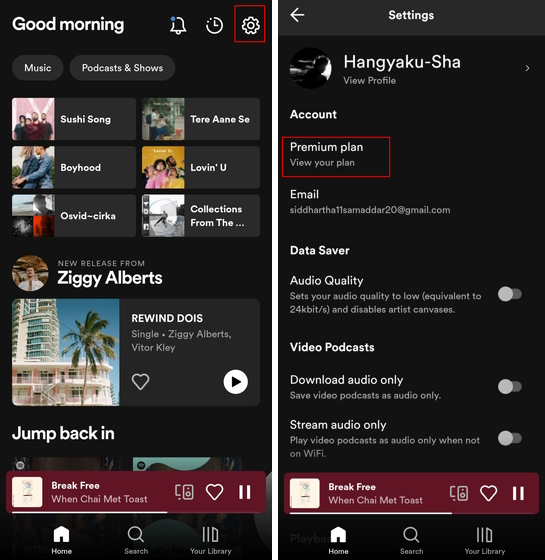Open settings gear on Home screen

tap(250, 25)
